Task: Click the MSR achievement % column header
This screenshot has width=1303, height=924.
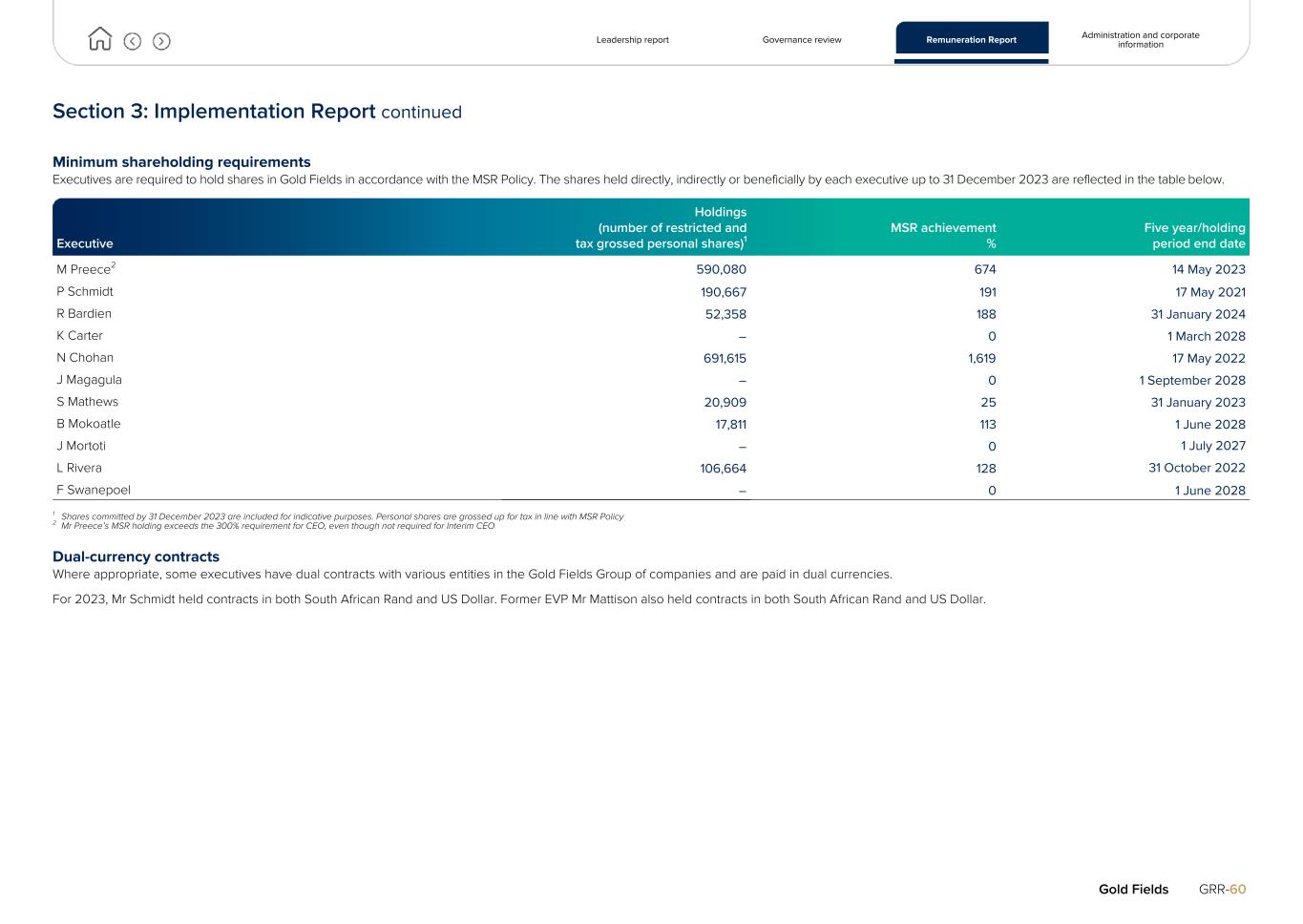Action: tap(943, 235)
